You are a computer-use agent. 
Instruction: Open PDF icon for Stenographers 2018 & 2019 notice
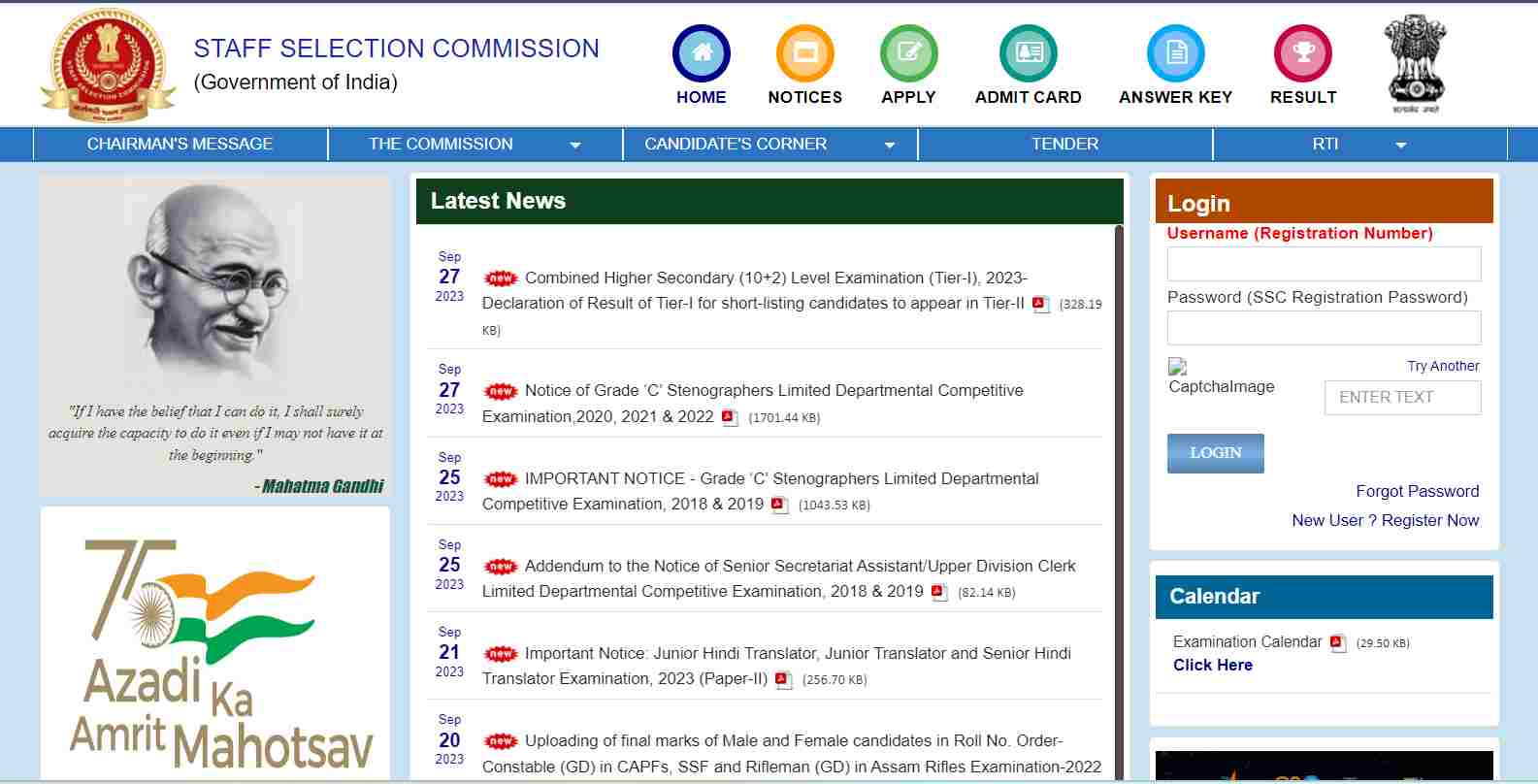[x=779, y=505]
